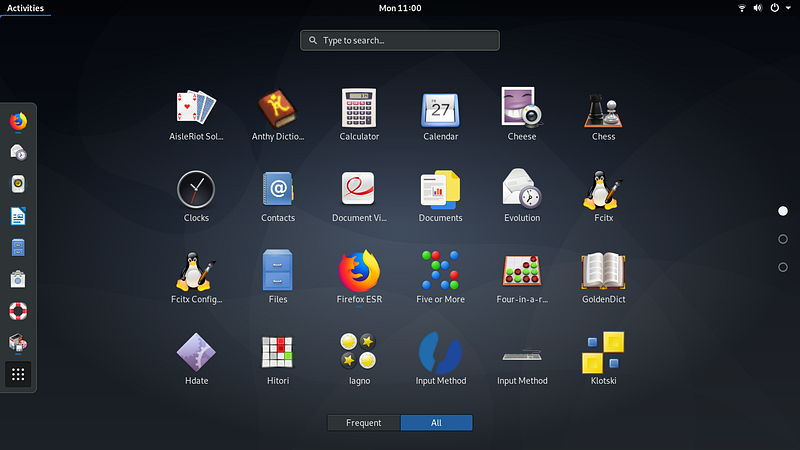Open the file cabinet Files icon in dock
Screen dimensions: 800x450
pyautogui.click(x=18, y=248)
